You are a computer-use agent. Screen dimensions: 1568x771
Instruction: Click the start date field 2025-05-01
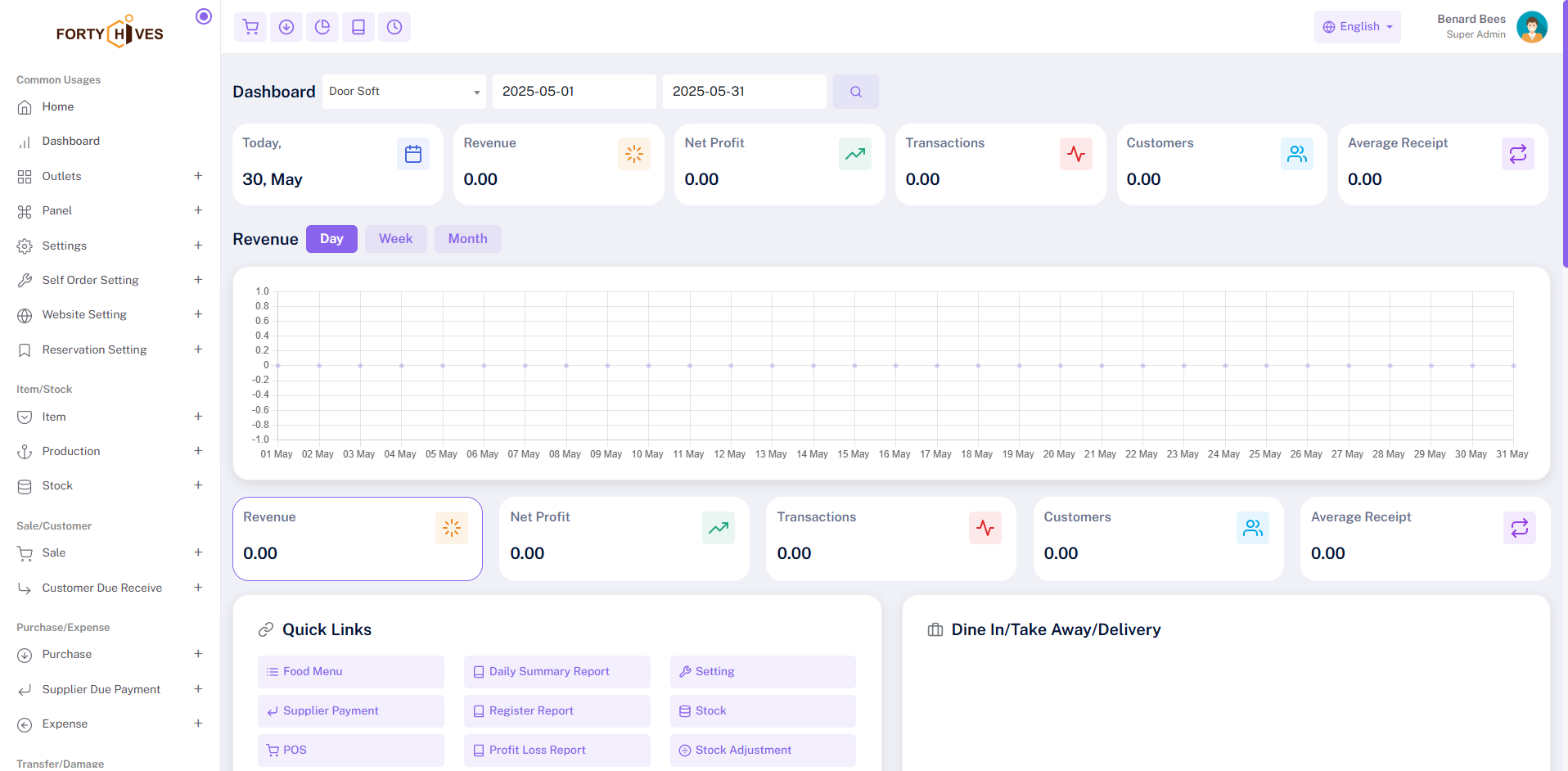click(x=574, y=92)
